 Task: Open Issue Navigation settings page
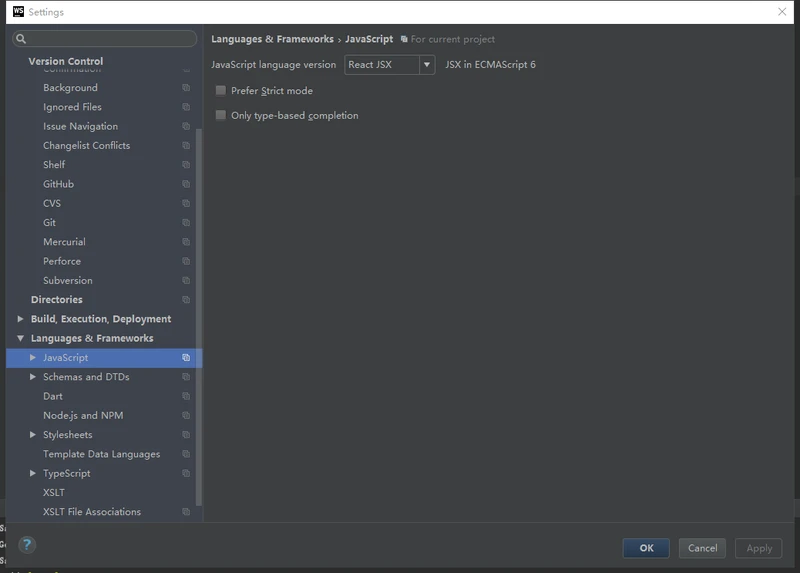pyautogui.click(x=81, y=127)
